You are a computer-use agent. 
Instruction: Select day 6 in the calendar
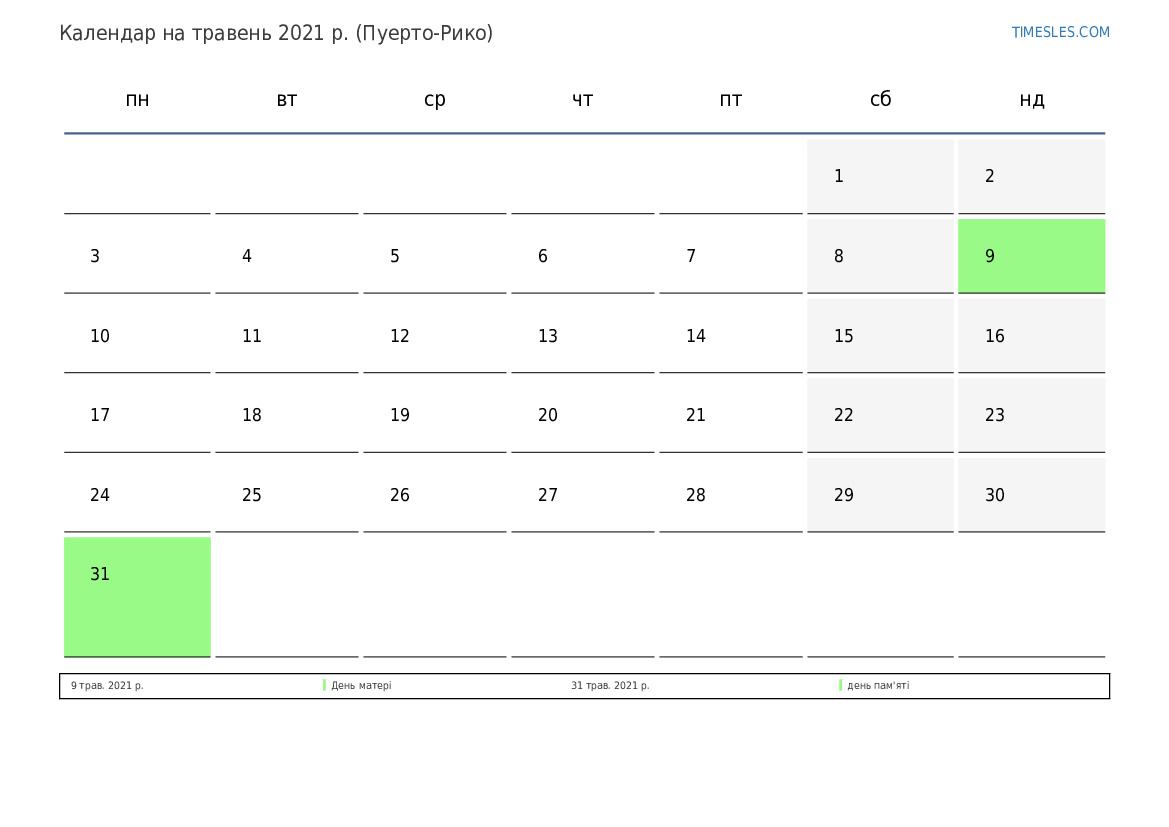click(x=582, y=256)
